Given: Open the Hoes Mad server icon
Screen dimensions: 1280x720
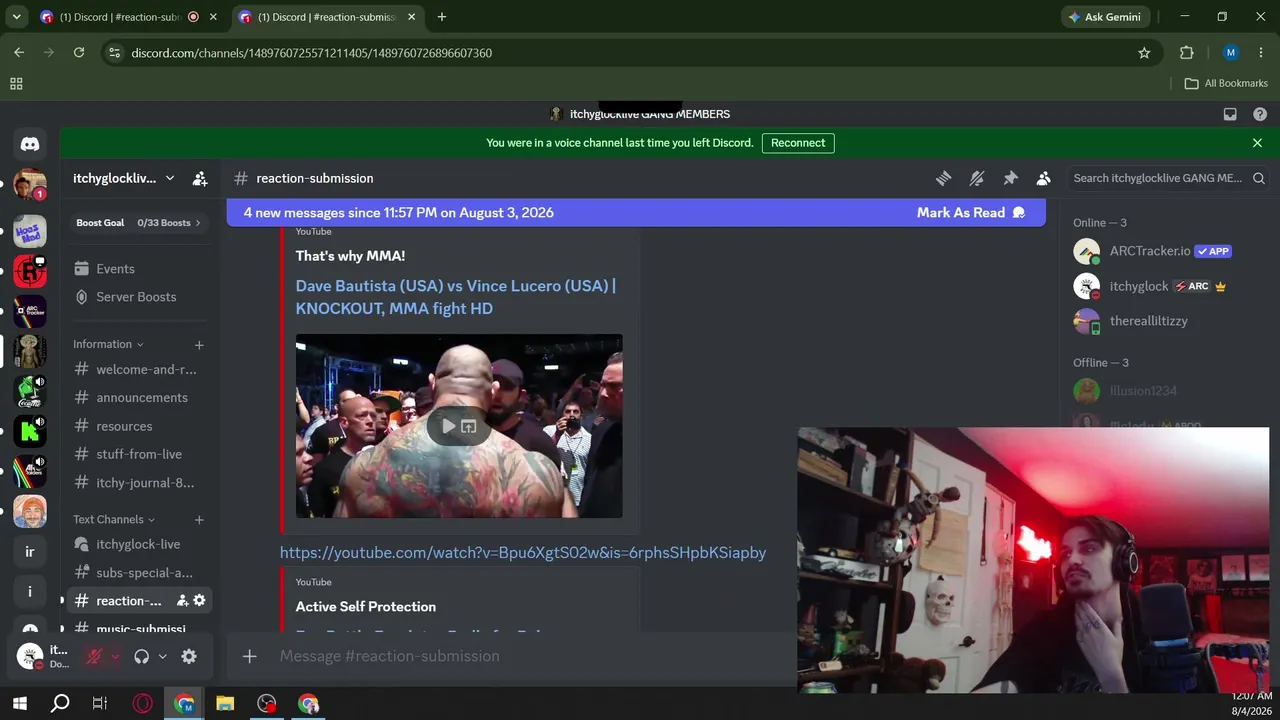Looking at the screenshot, I should point(30,232).
